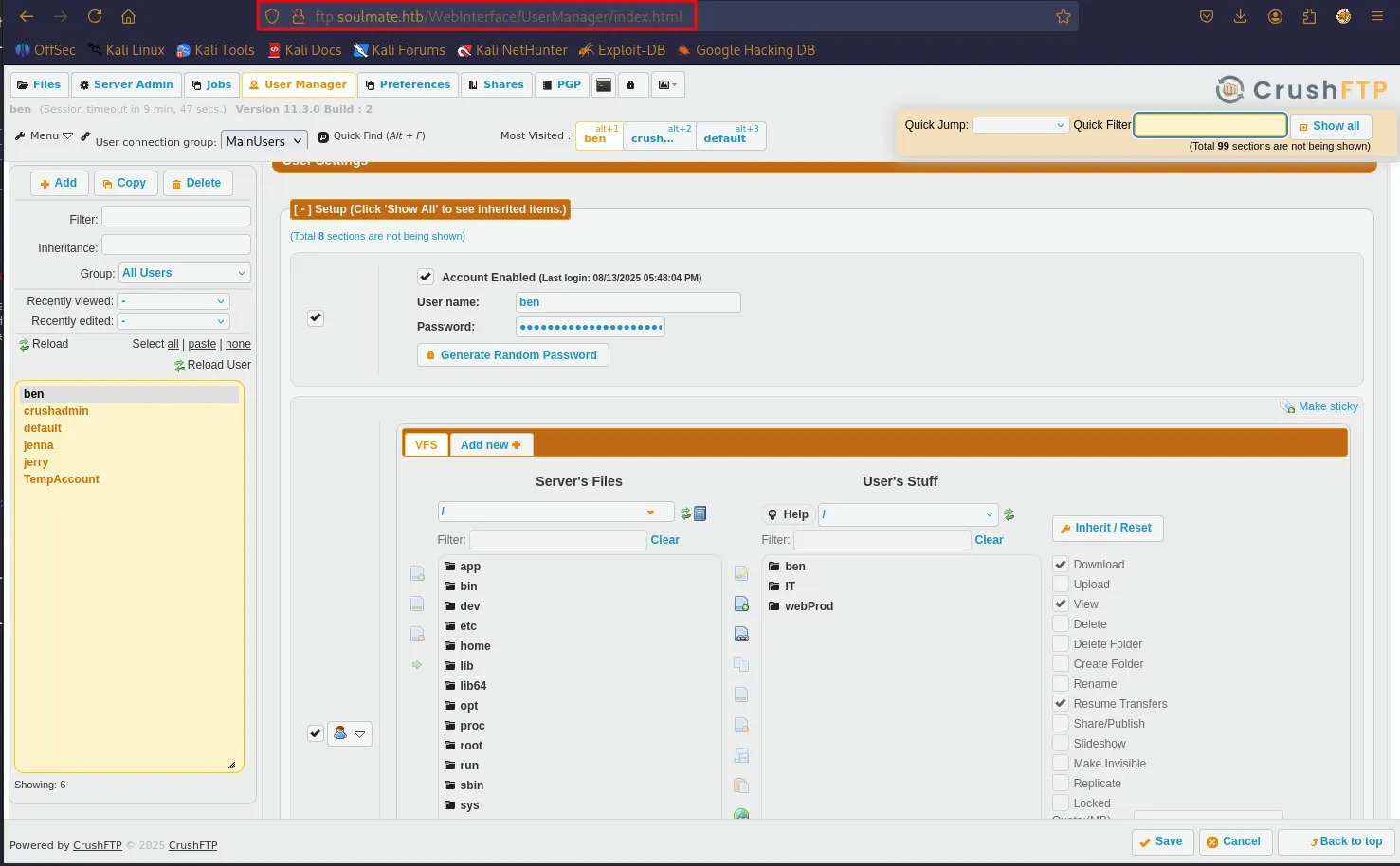The width and height of the screenshot is (1400, 866).
Task: Toggle the checkbox left of the VFS section
Action: pos(316,732)
